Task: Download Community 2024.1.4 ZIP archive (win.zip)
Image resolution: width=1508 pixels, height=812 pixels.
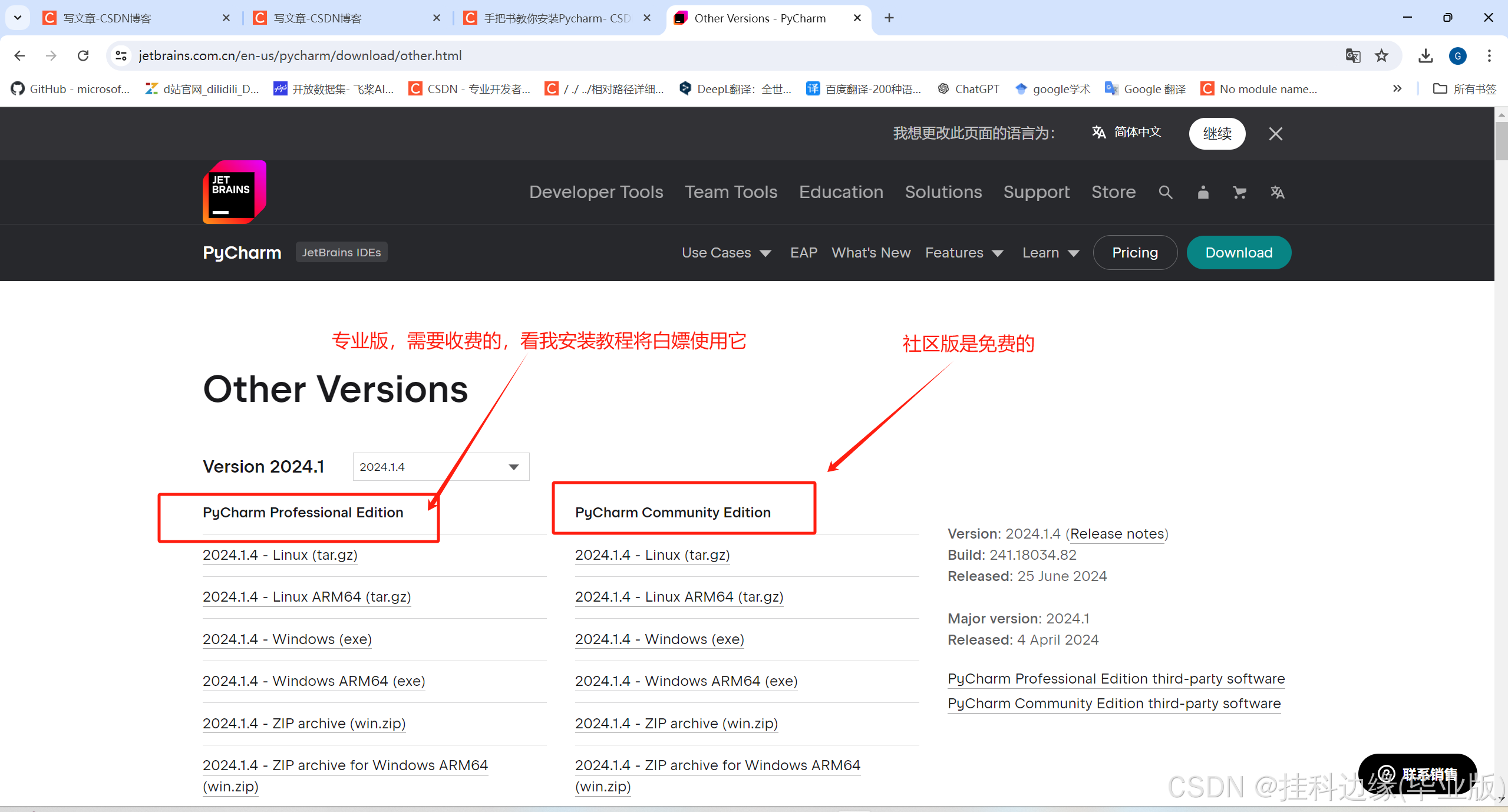Action: point(677,724)
